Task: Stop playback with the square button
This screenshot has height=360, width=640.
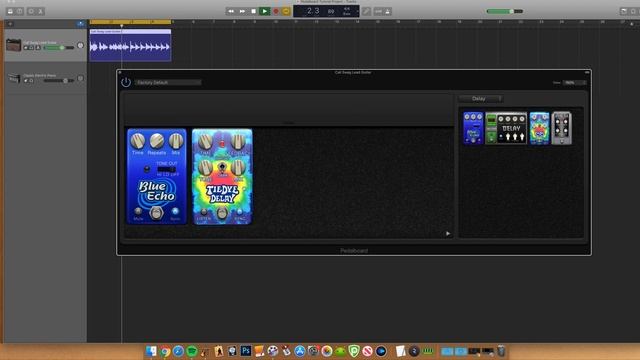Action: pyautogui.click(x=253, y=11)
